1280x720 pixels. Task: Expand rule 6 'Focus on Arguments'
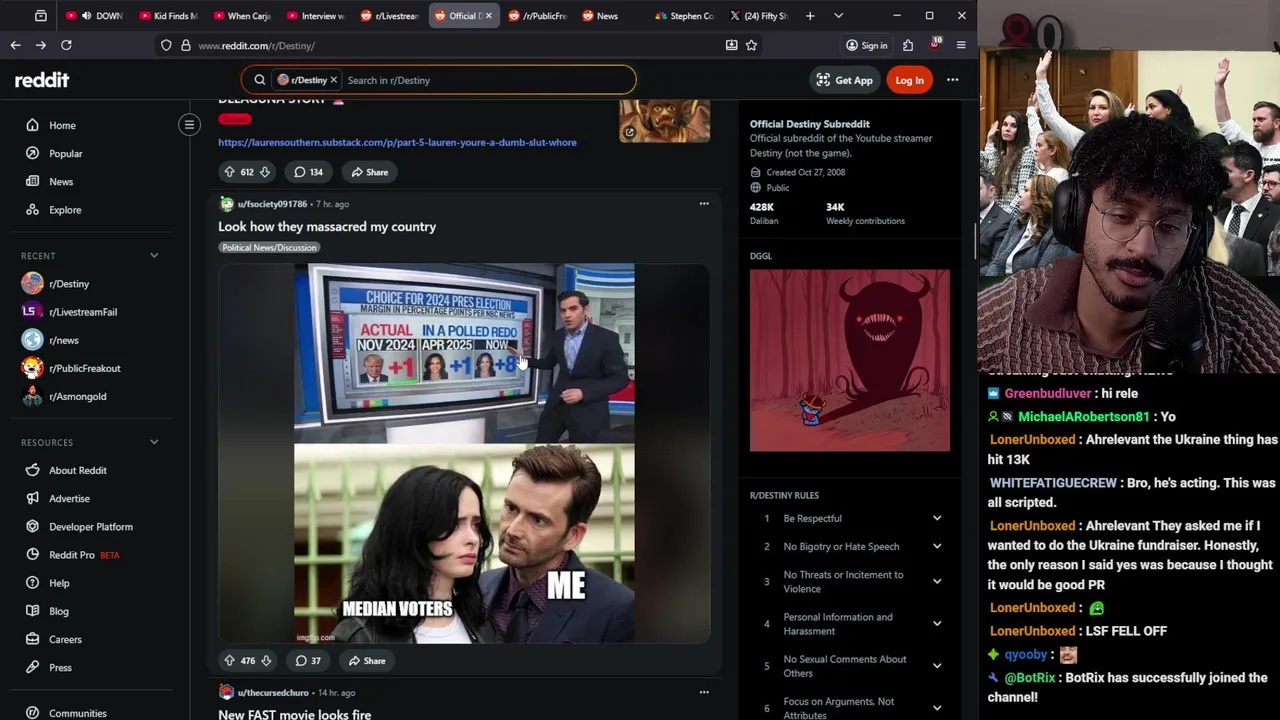coord(937,708)
